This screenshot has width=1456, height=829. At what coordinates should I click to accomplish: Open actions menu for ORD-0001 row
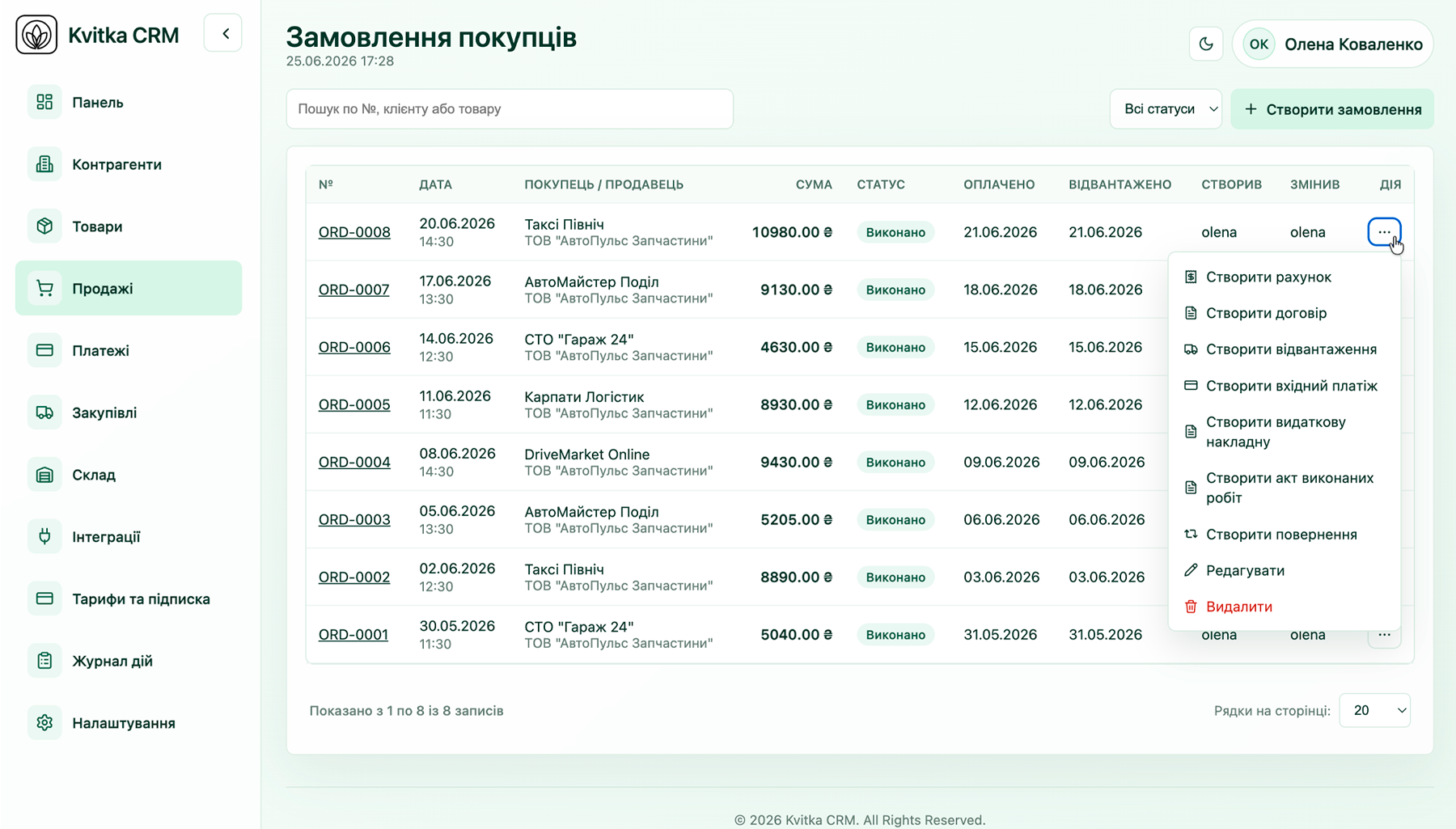pyautogui.click(x=1384, y=635)
